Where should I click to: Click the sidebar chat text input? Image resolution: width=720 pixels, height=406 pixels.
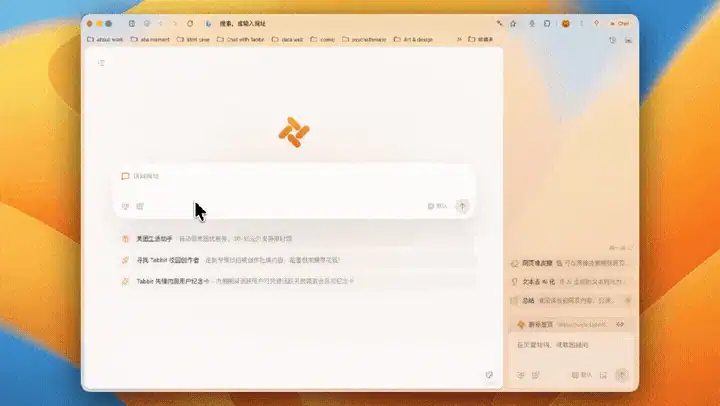tap(570, 345)
